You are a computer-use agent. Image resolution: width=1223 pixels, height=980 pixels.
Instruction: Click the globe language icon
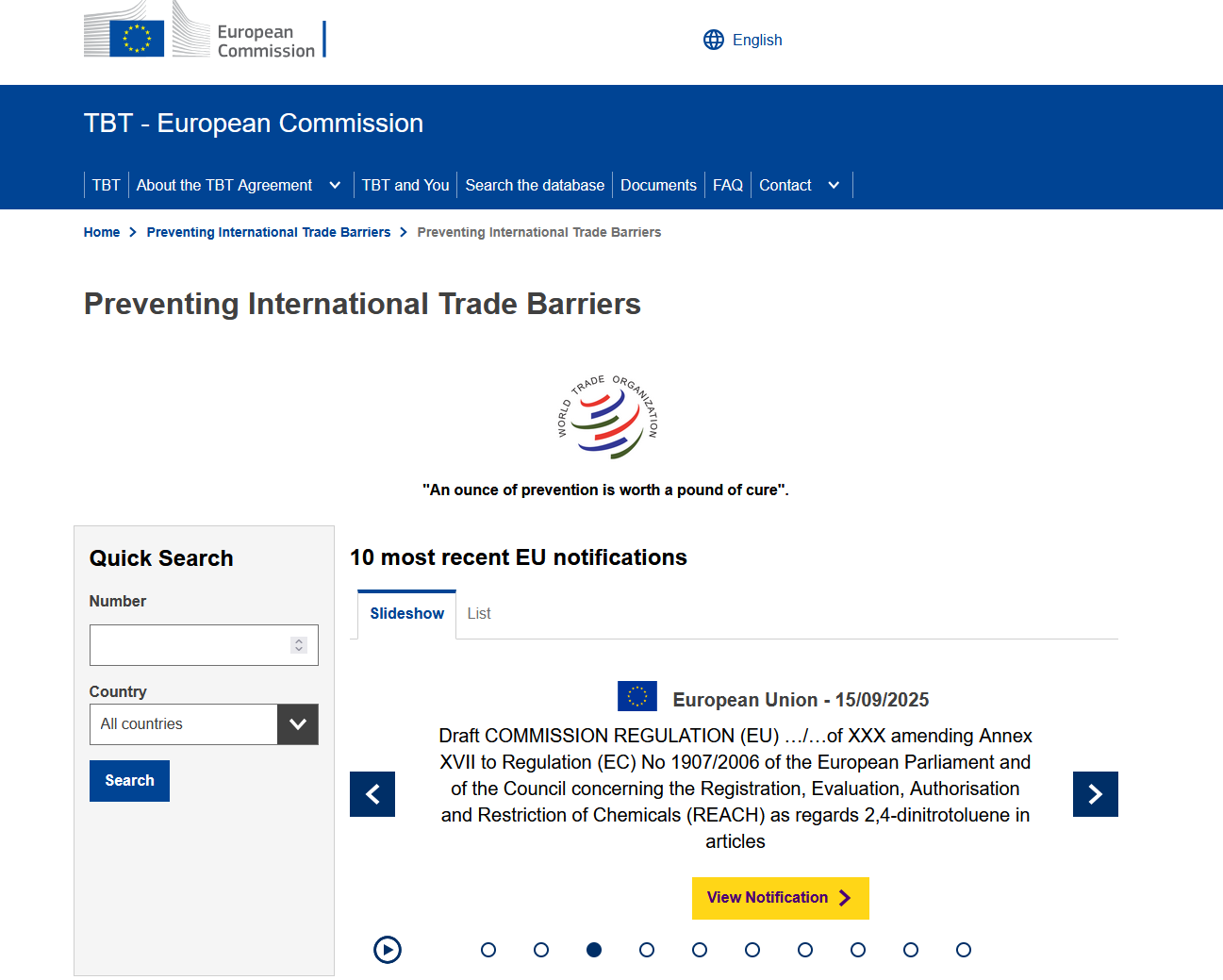pyautogui.click(x=714, y=40)
